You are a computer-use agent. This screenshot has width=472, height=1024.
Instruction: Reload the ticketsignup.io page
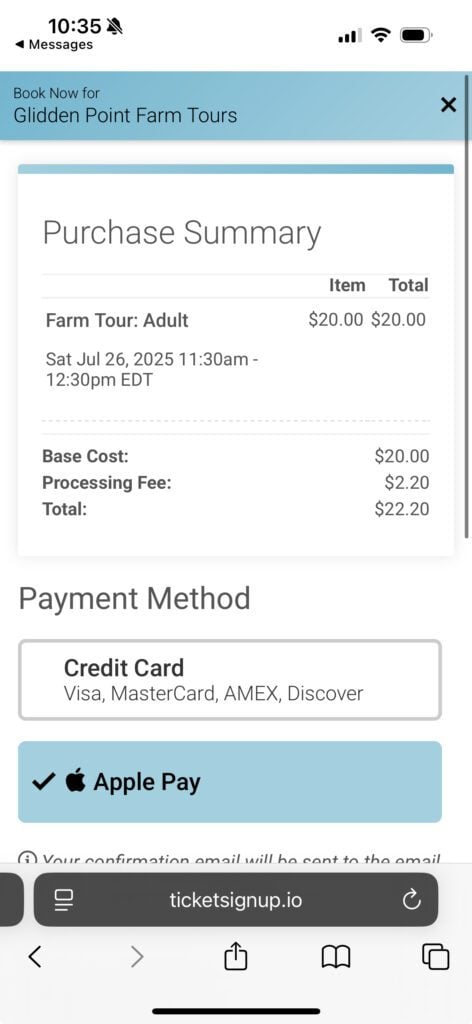point(411,901)
